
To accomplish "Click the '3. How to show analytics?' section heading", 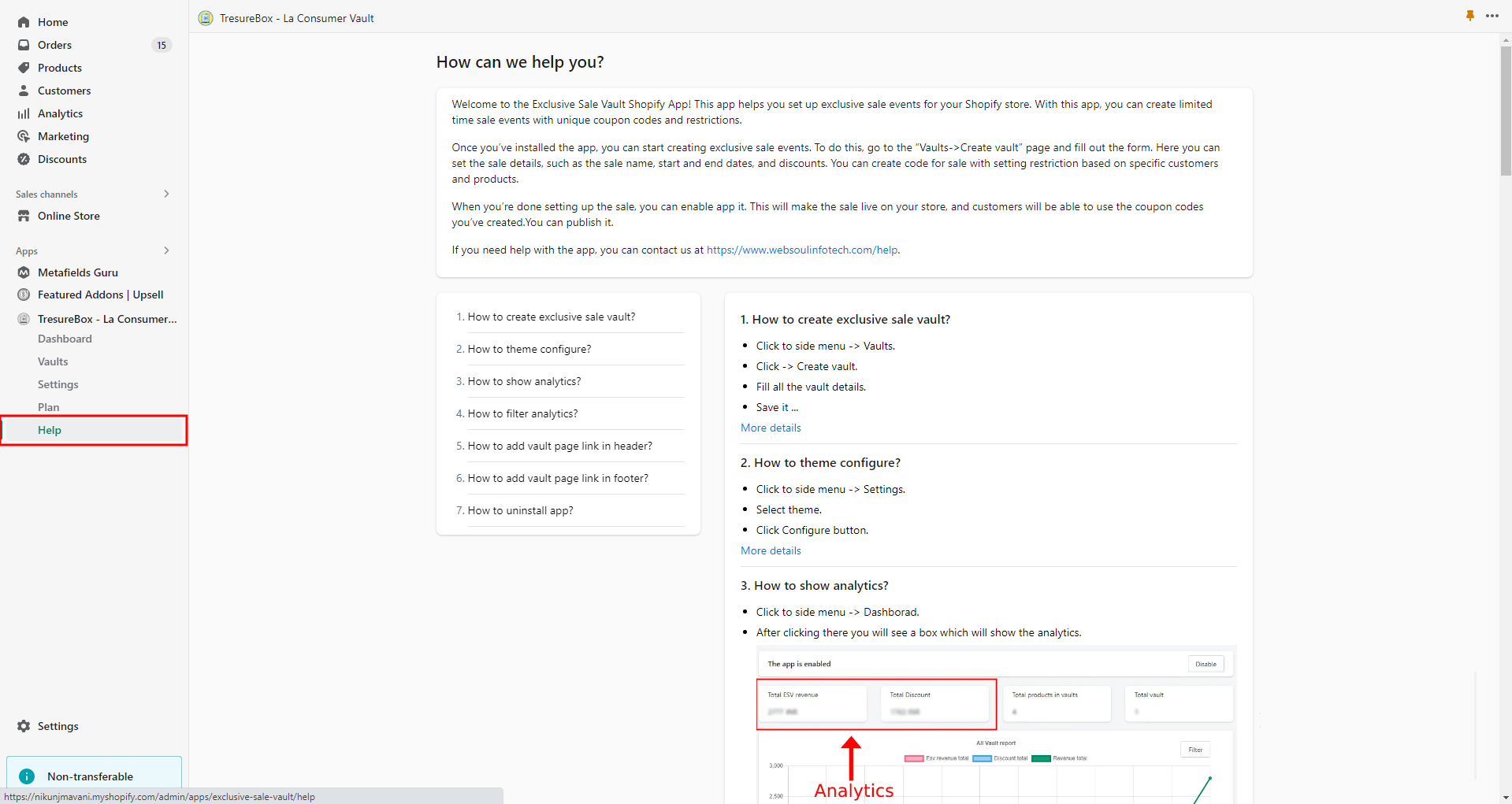I will click(815, 585).
